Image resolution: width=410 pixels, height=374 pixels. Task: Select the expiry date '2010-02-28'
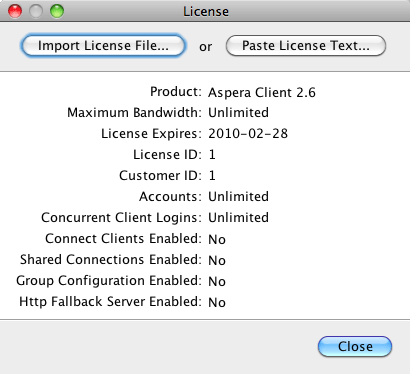(248, 134)
